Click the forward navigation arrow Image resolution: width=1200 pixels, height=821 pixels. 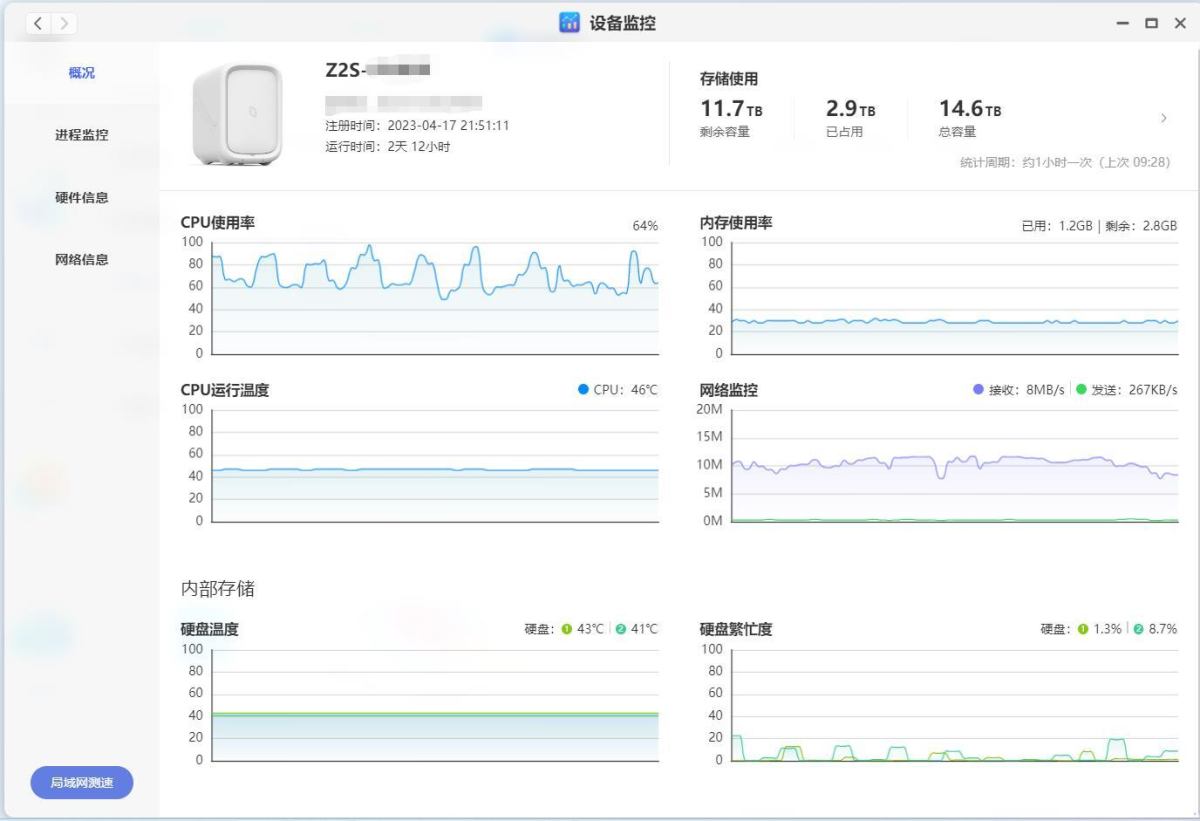[64, 23]
